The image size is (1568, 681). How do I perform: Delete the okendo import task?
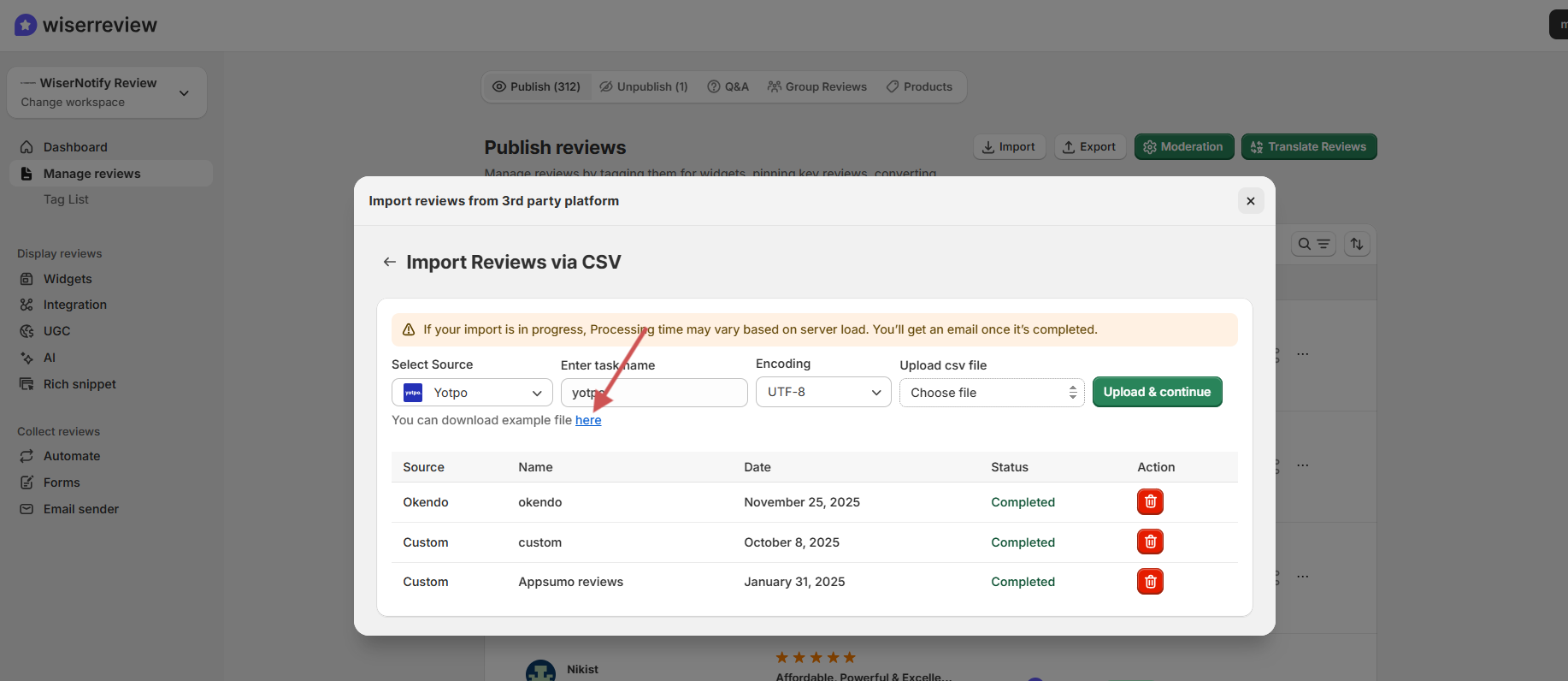pos(1150,501)
